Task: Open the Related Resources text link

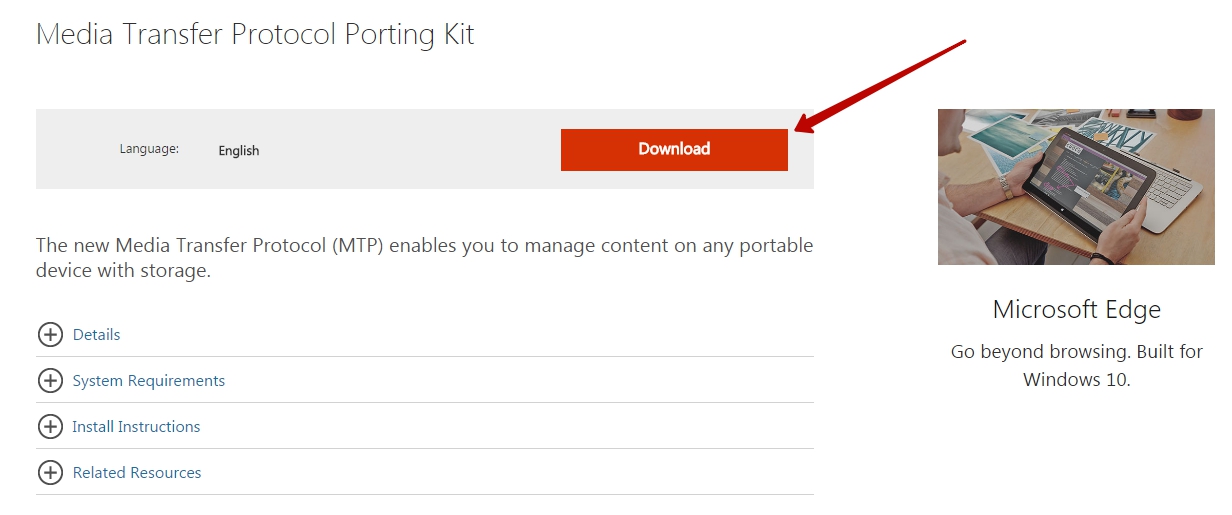Action: (x=137, y=473)
